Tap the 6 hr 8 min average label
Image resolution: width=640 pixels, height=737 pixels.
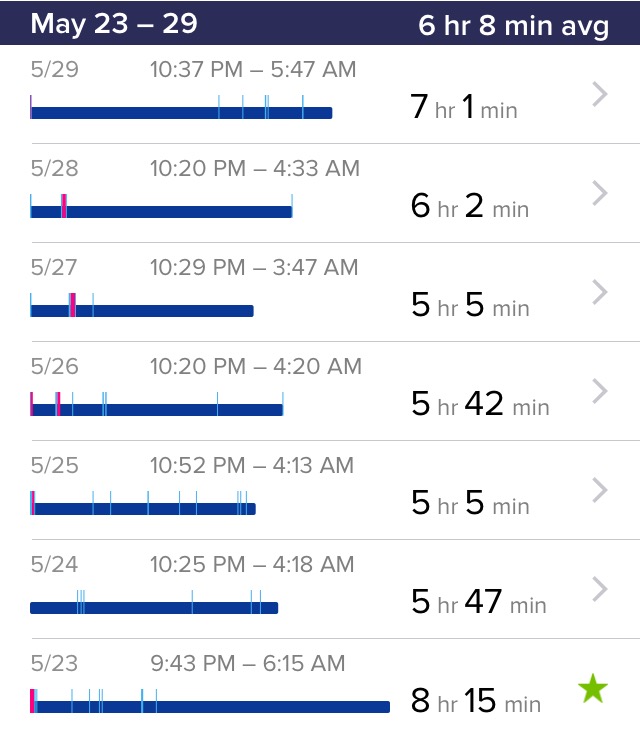(513, 25)
